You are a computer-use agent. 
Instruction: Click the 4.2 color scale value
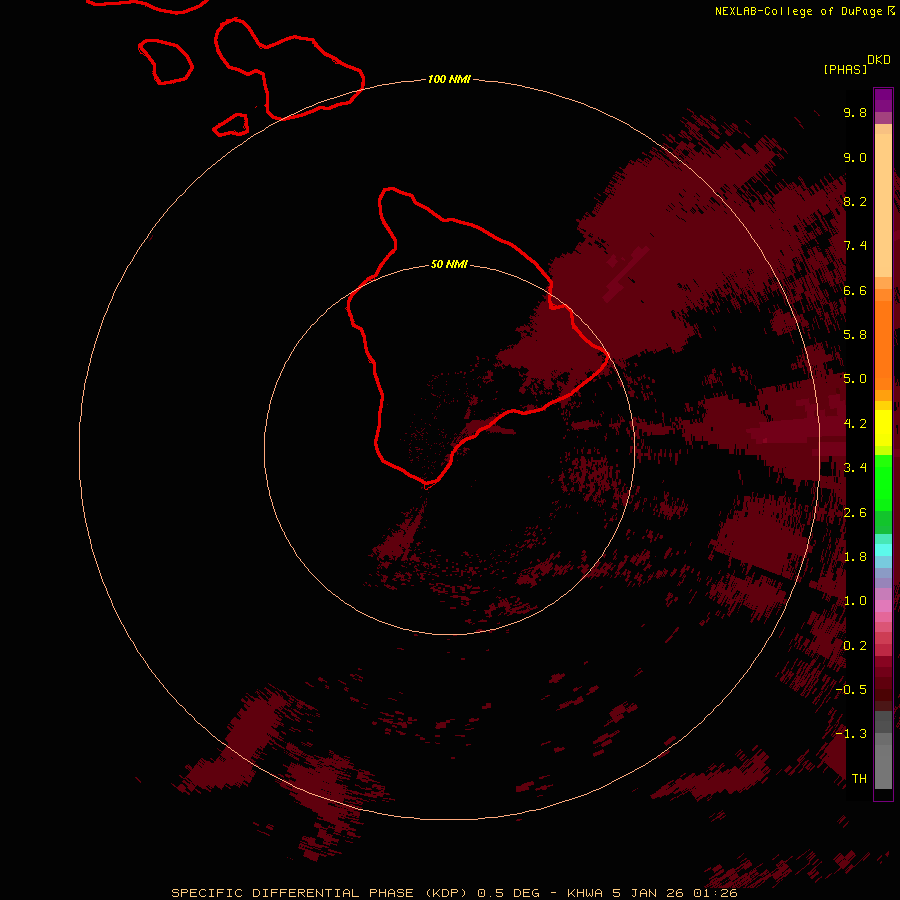855,424
